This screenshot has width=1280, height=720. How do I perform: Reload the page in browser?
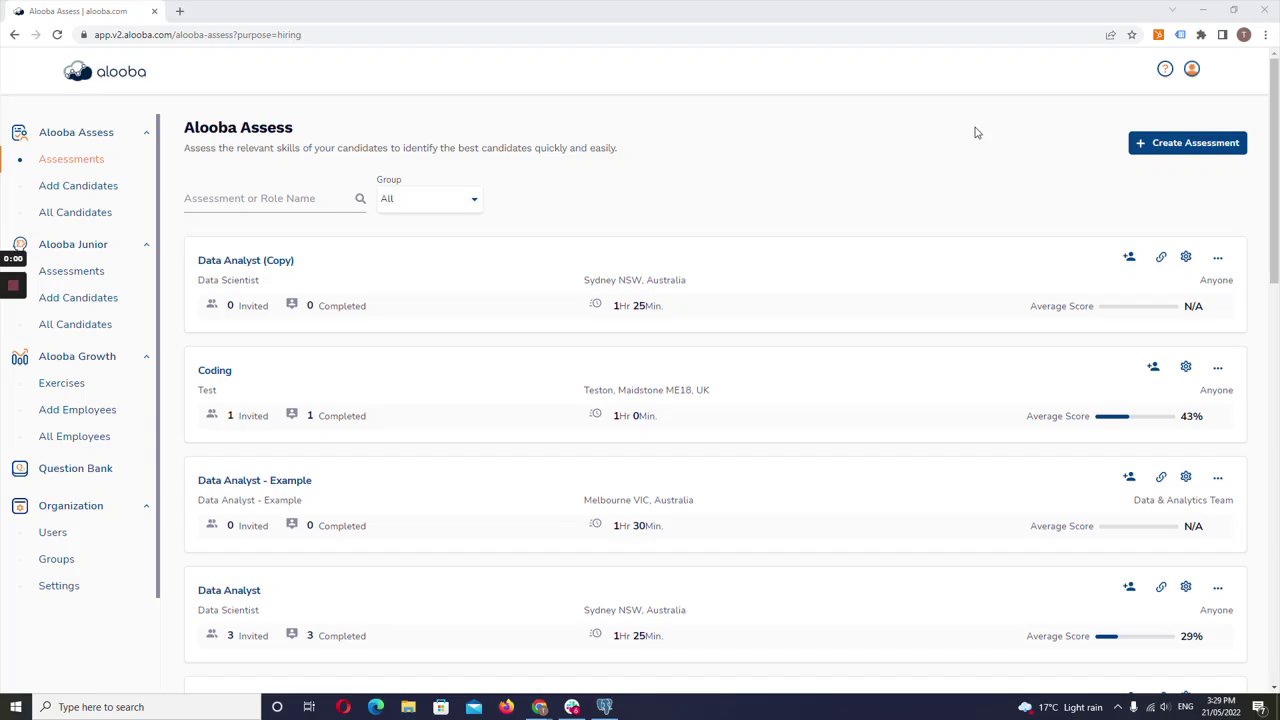click(57, 35)
